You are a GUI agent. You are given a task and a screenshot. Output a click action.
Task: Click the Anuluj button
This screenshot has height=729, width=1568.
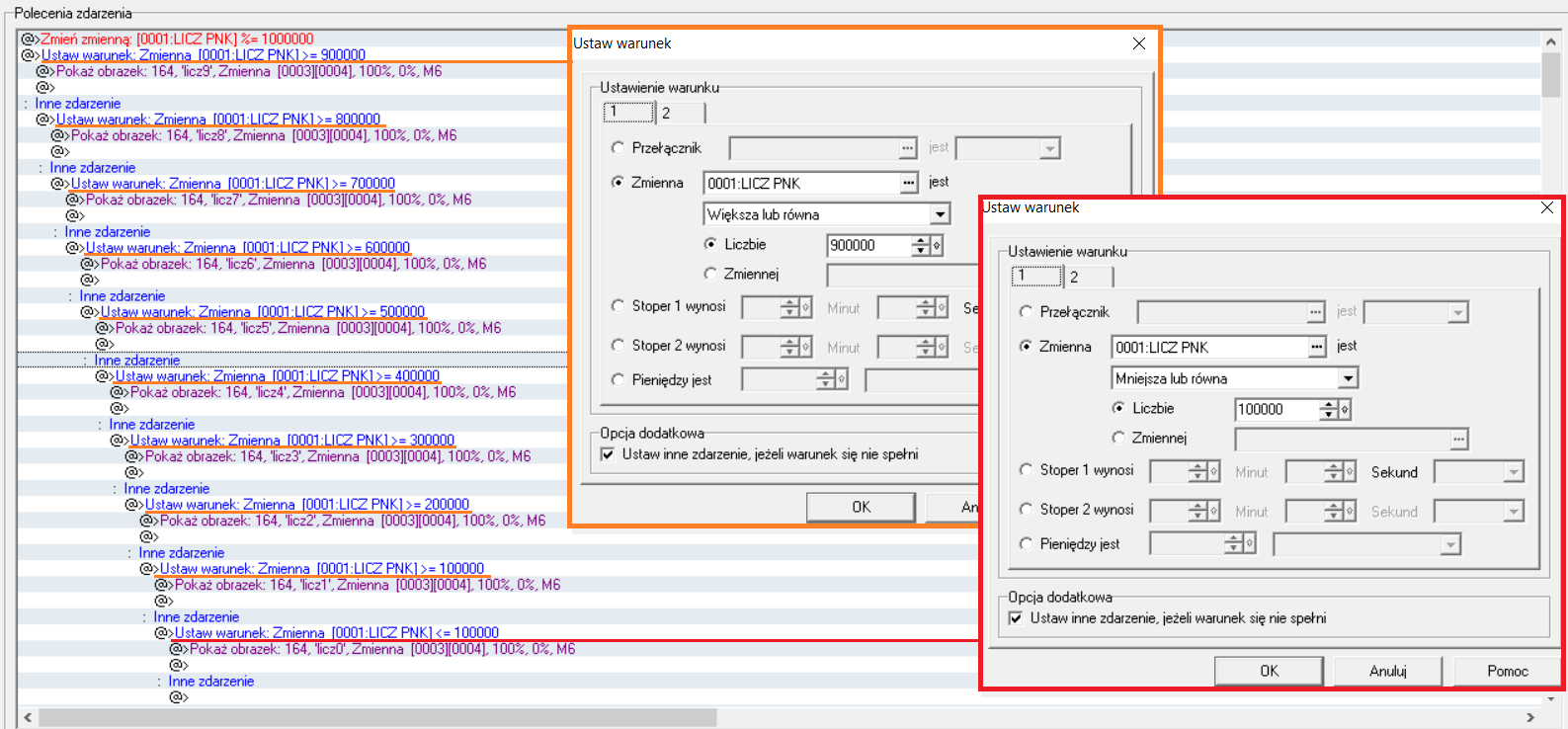[1387, 671]
